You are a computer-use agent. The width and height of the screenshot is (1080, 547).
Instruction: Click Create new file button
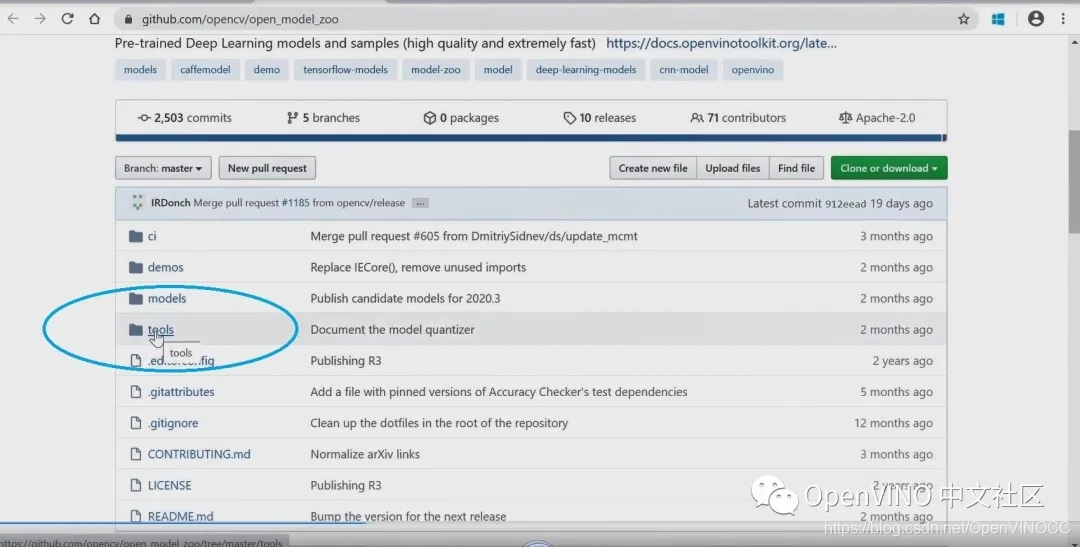click(x=653, y=168)
